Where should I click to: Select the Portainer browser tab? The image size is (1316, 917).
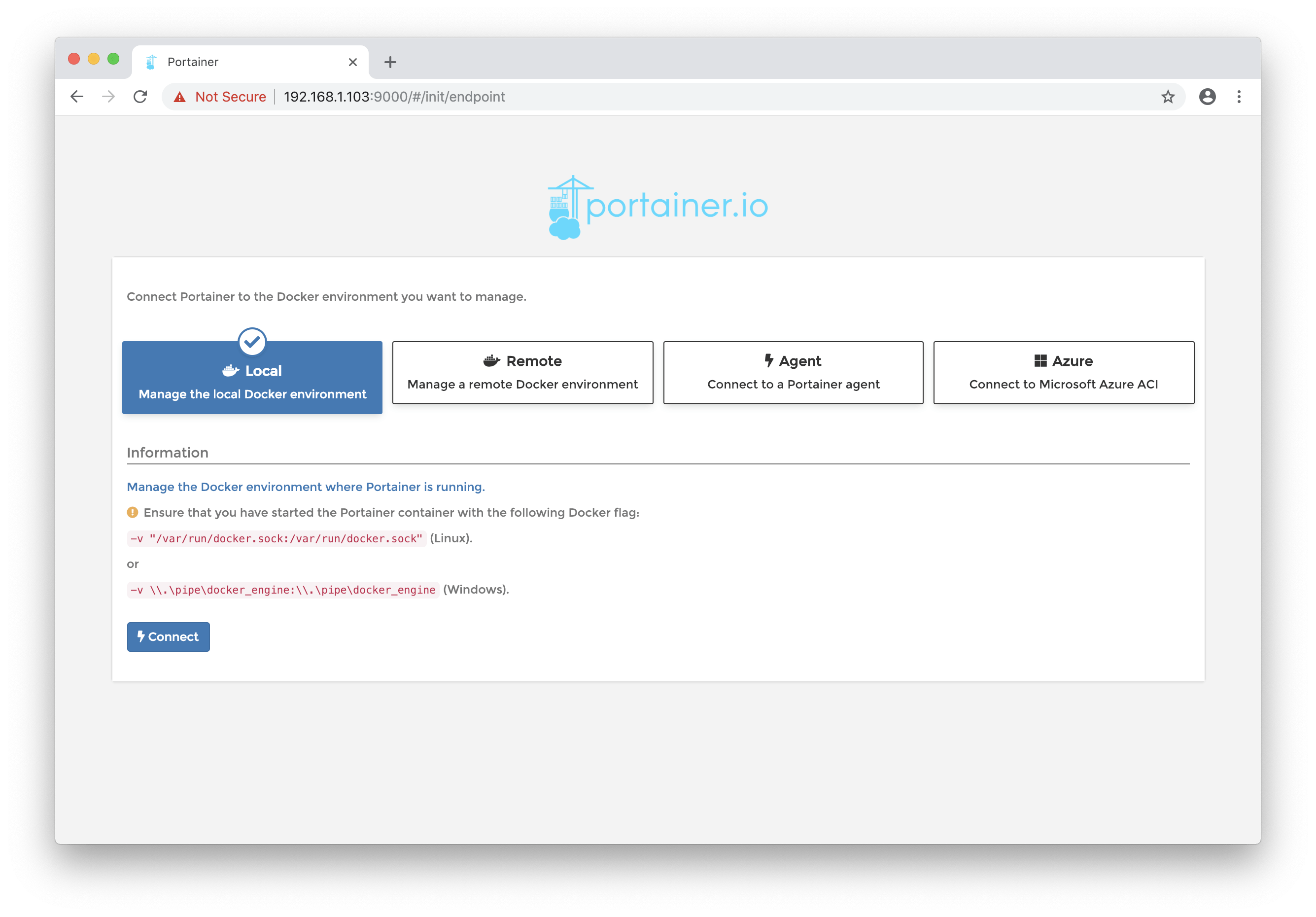(x=250, y=62)
